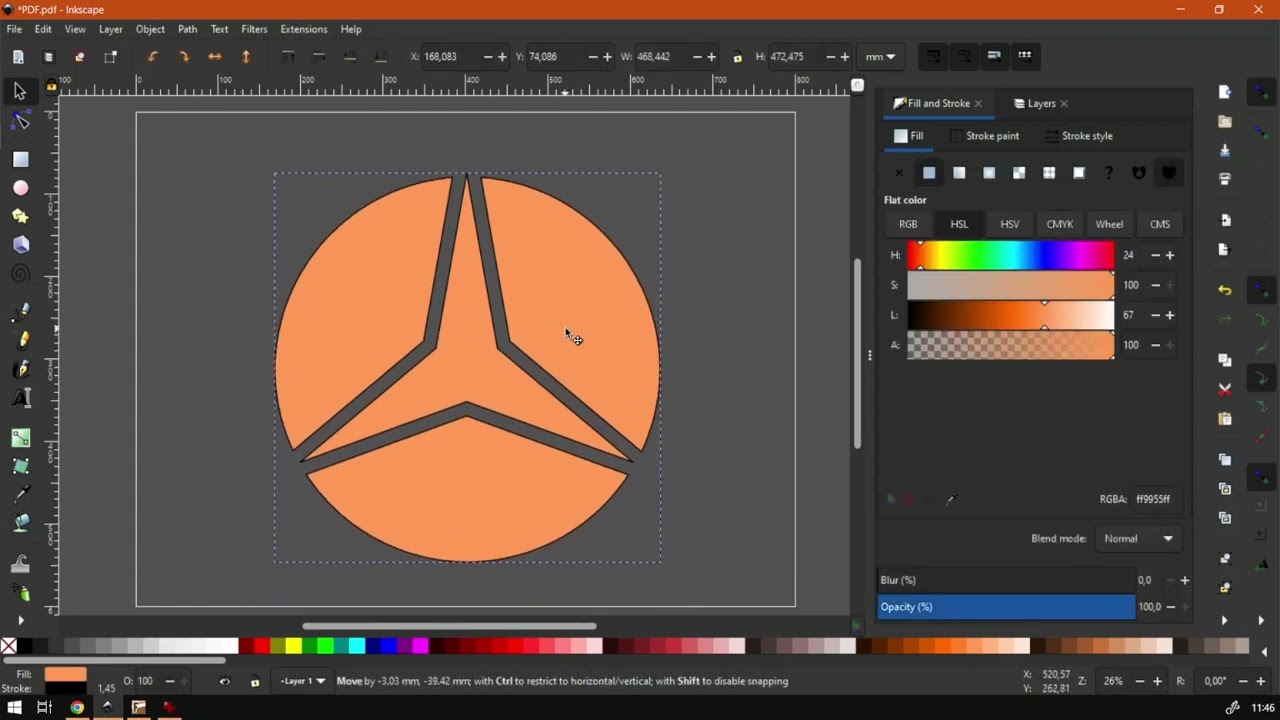
Task: Choose the Paint bucket tool
Action: point(20,523)
